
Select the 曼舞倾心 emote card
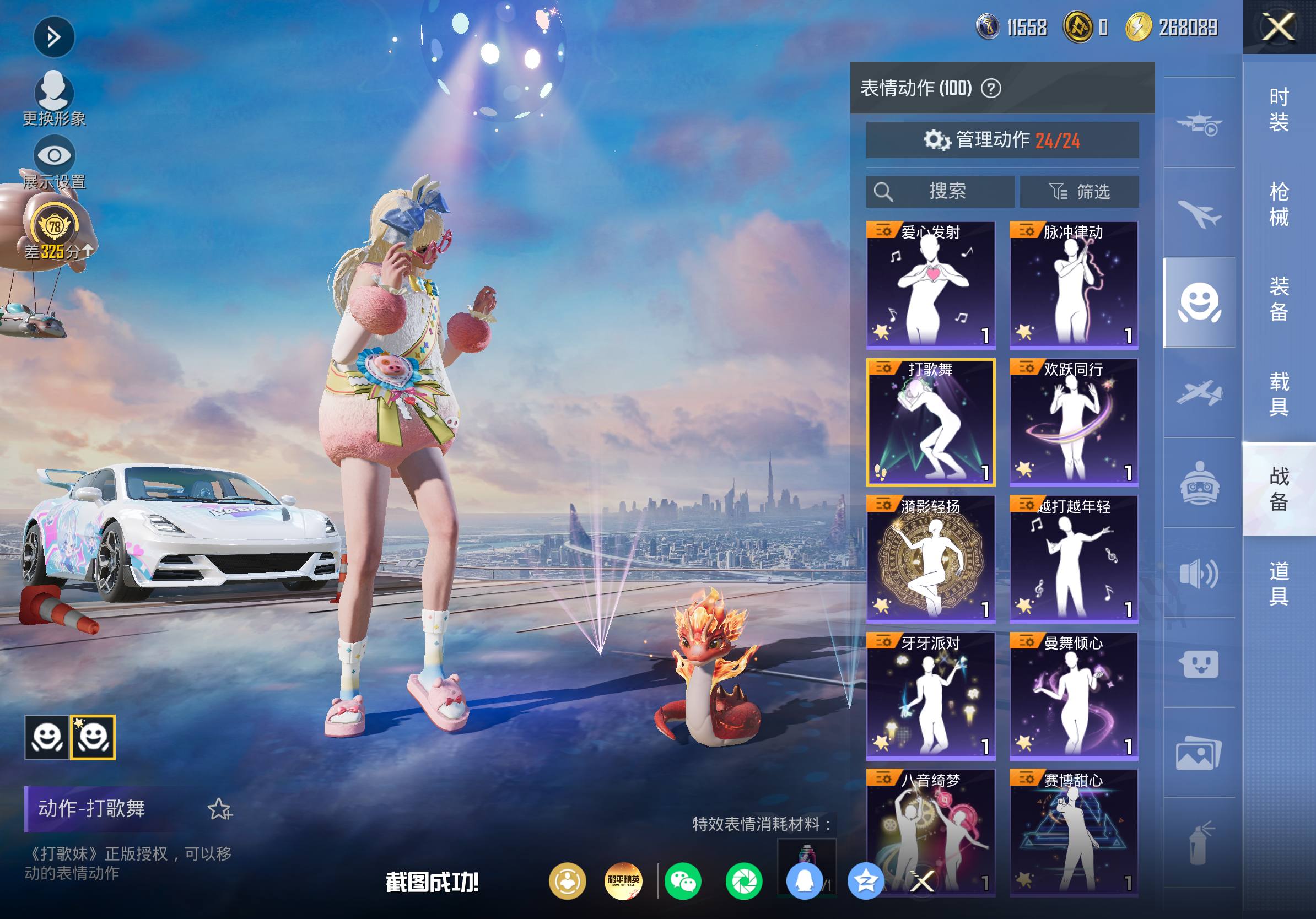[1074, 696]
